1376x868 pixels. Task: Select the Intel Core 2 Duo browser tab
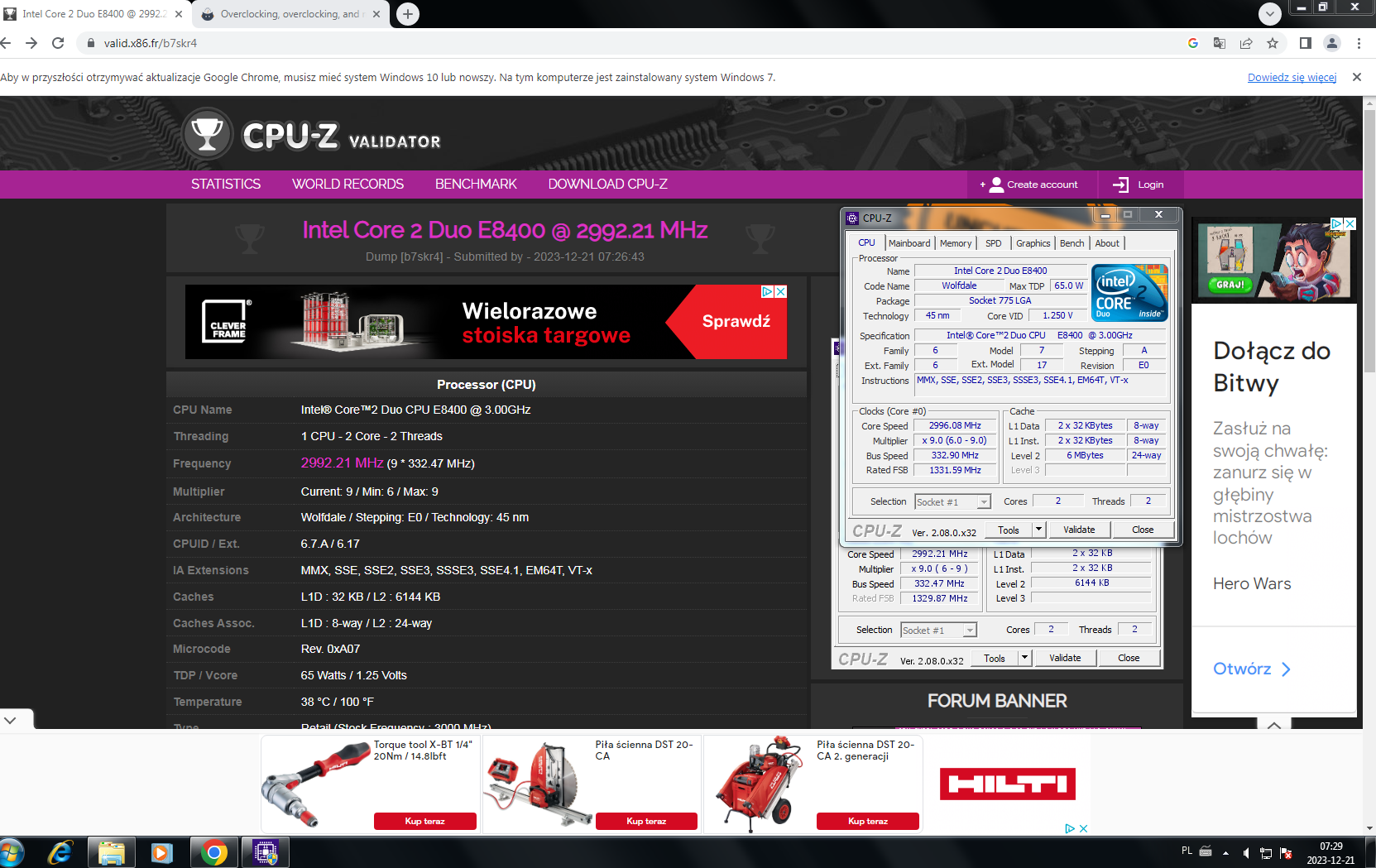93,14
